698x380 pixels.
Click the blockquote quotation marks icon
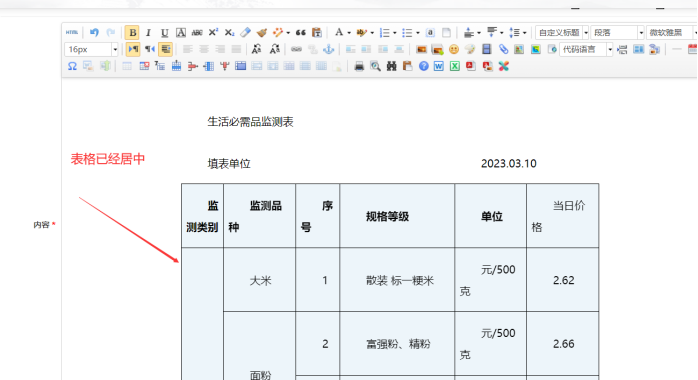pos(300,32)
